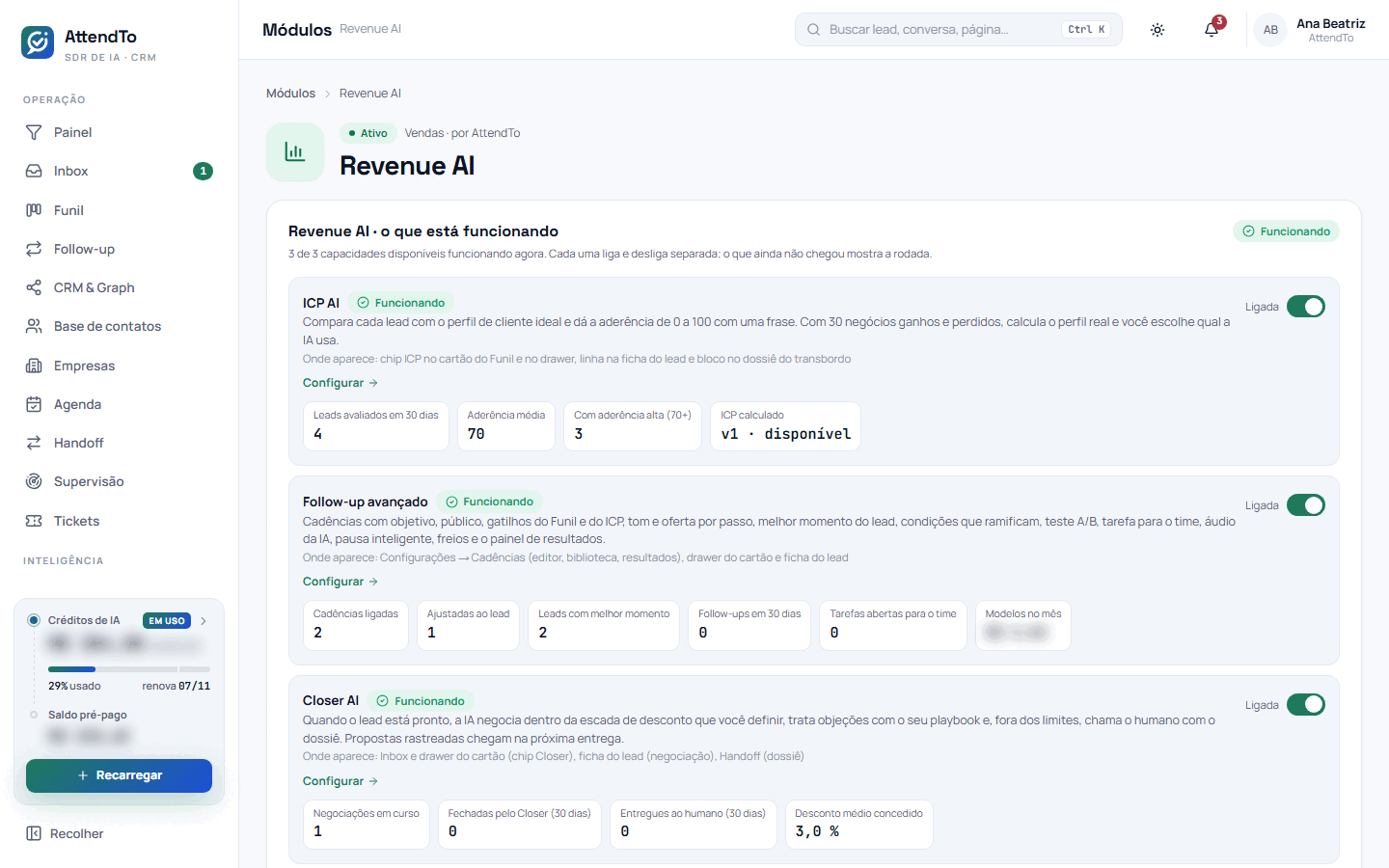Image resolution: width=1389 pixels, height=868 pixels.
Task: Open Base de contatos menu item
Action: point(120,326)
